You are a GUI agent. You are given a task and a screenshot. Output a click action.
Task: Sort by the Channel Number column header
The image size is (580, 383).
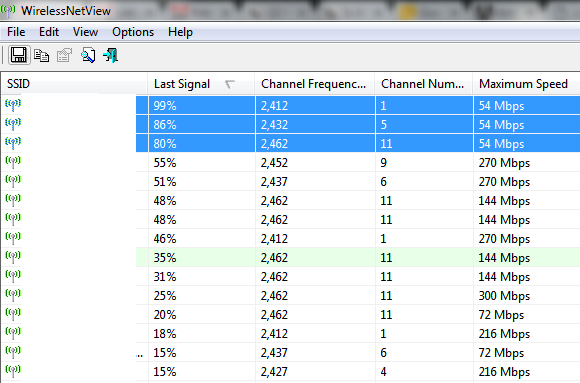point(424,84)
